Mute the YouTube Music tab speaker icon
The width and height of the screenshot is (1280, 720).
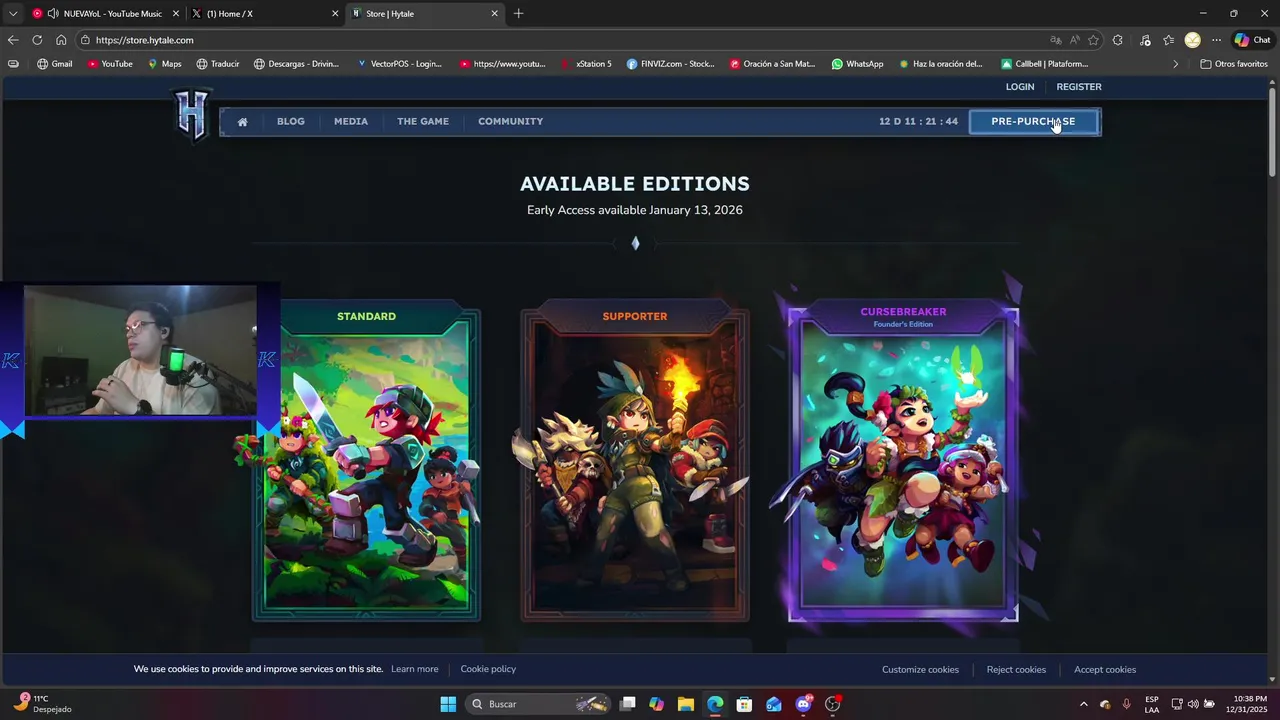(x=53, y=14)
